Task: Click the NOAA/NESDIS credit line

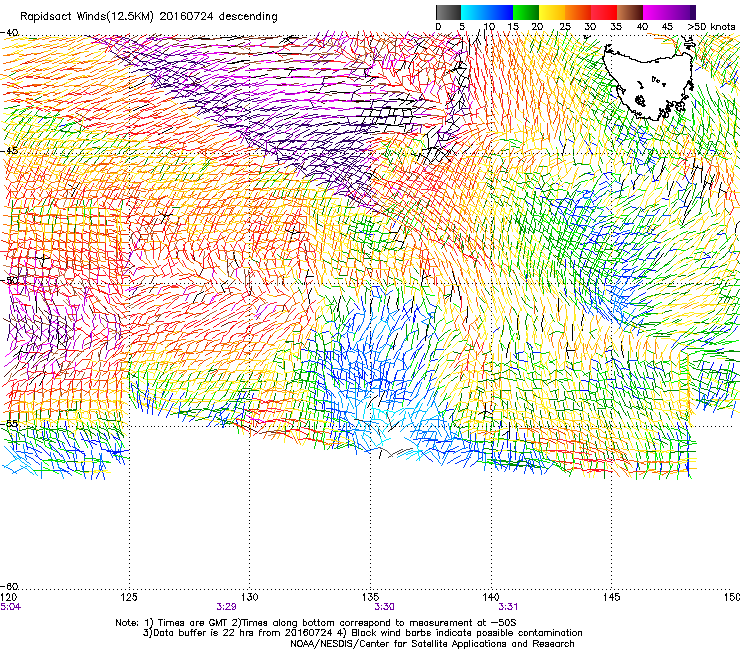Action: pos(432,644)
